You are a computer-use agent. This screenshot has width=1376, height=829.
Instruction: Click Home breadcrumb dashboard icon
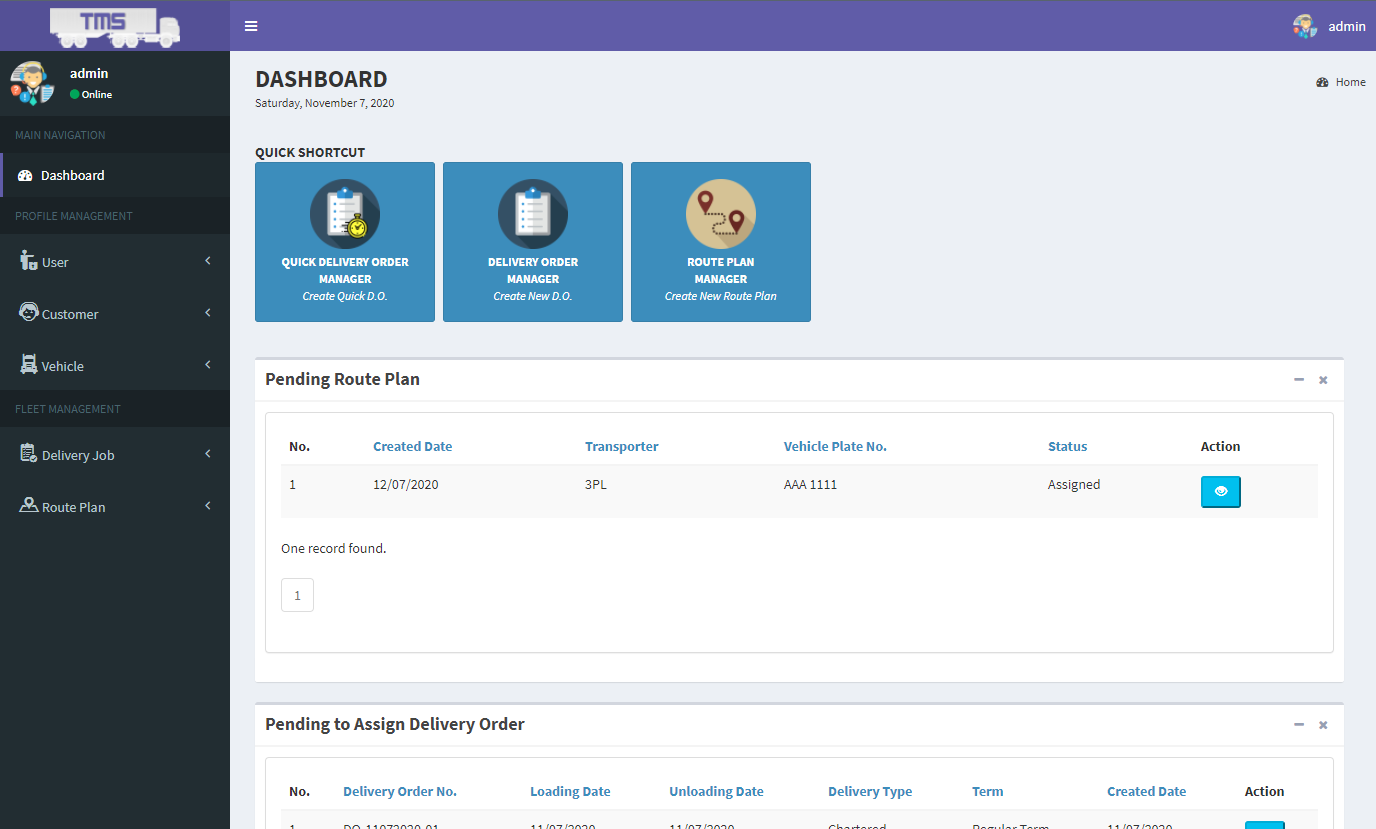coord(1322,83)
